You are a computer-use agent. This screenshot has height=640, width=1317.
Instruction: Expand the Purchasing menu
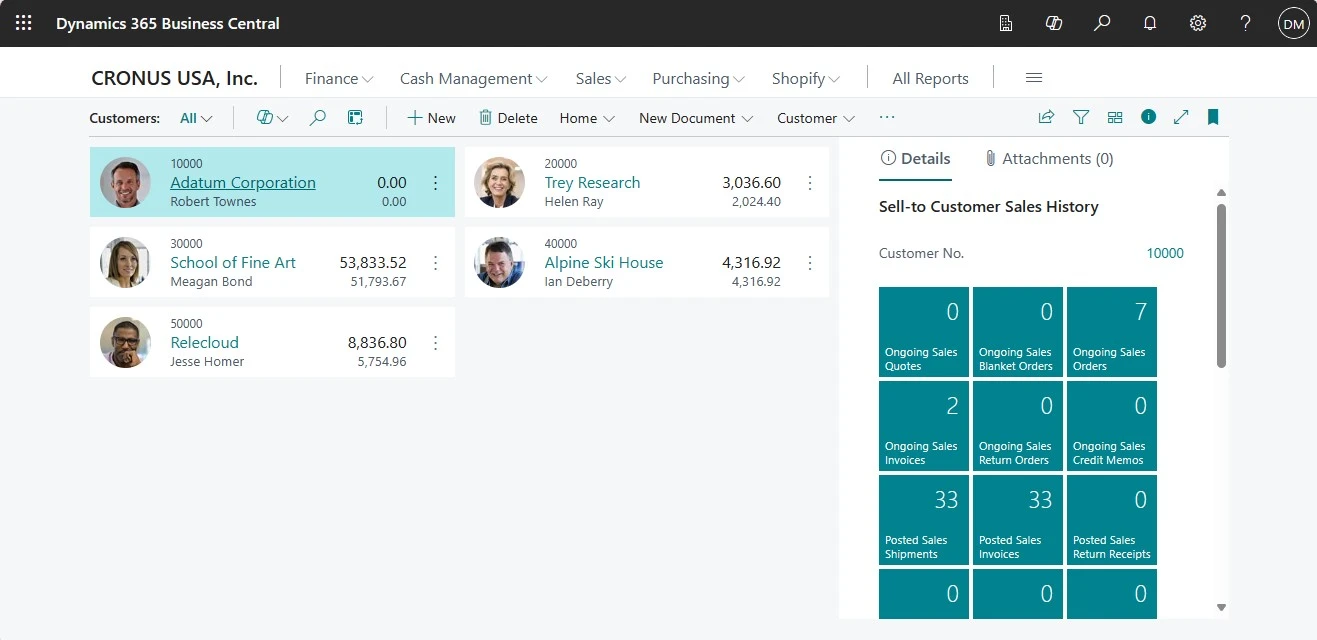coord(699,78)
